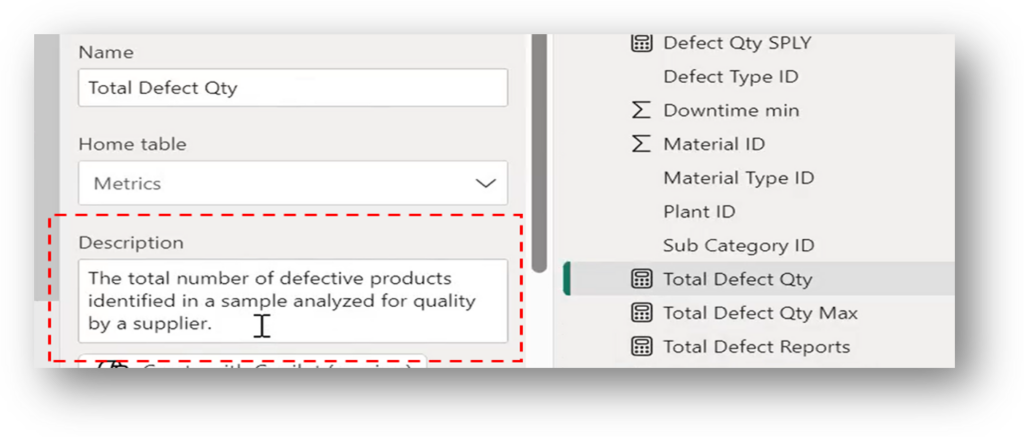
Task: Click the Properties pane vertical scrollbar
Action: click(539, 154)
